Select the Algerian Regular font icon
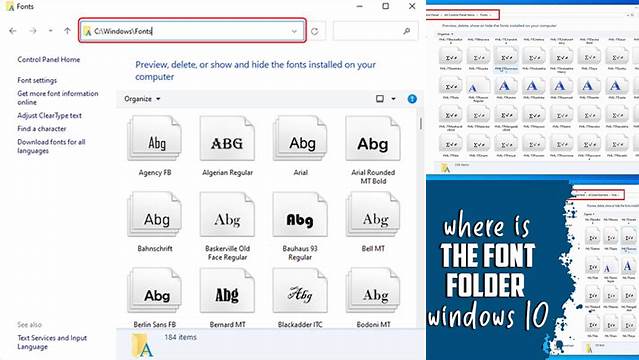The image size is (639, 360). coord(227,138)
